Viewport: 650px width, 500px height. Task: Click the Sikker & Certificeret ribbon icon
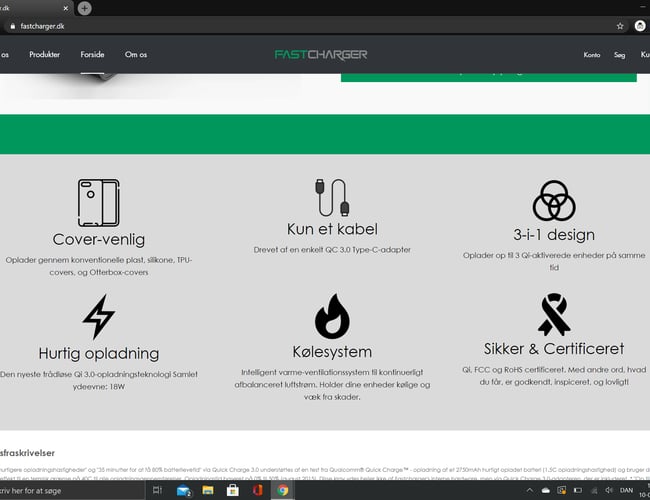554,315
